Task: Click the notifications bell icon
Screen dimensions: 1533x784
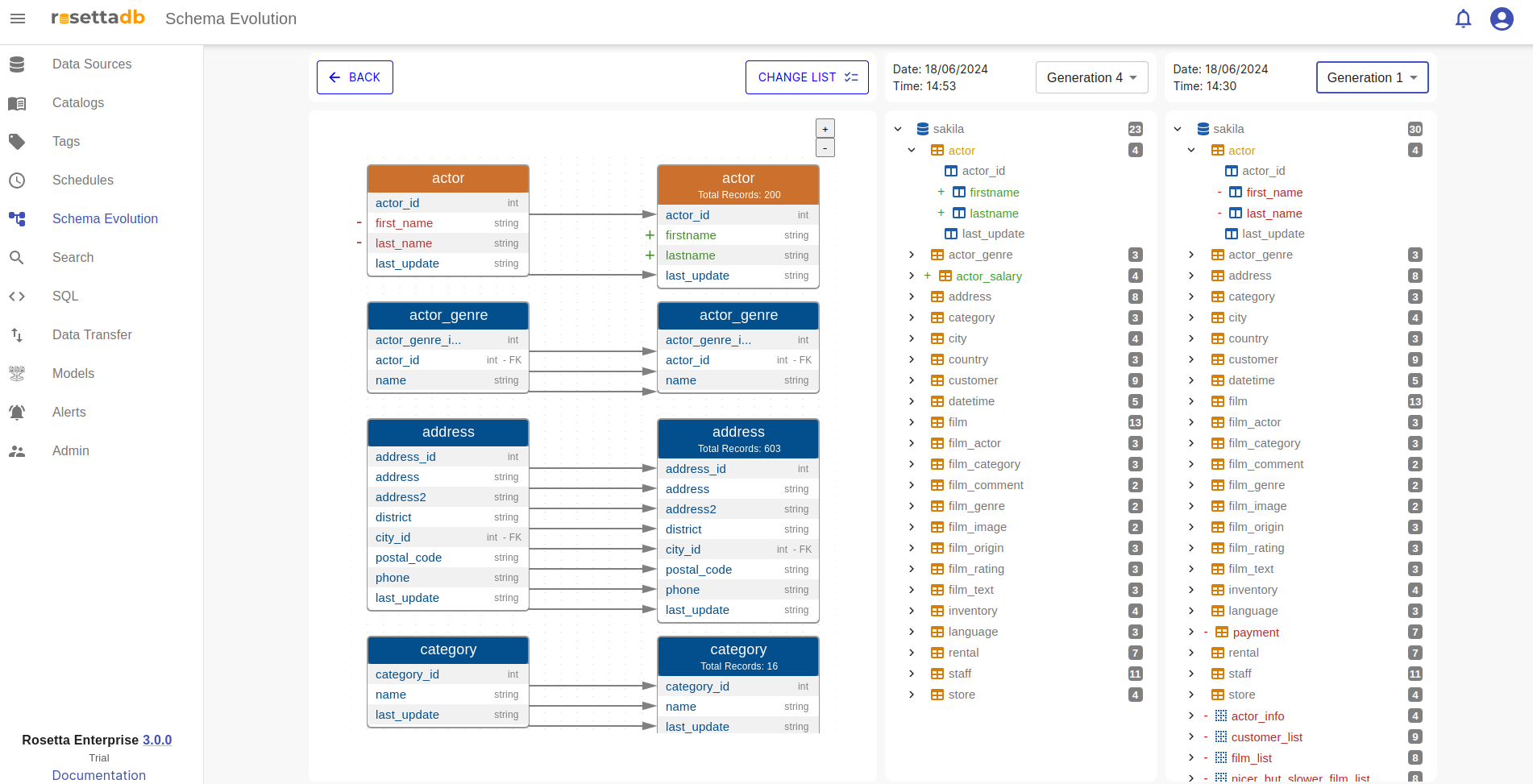Action: tap(1463, 19)
